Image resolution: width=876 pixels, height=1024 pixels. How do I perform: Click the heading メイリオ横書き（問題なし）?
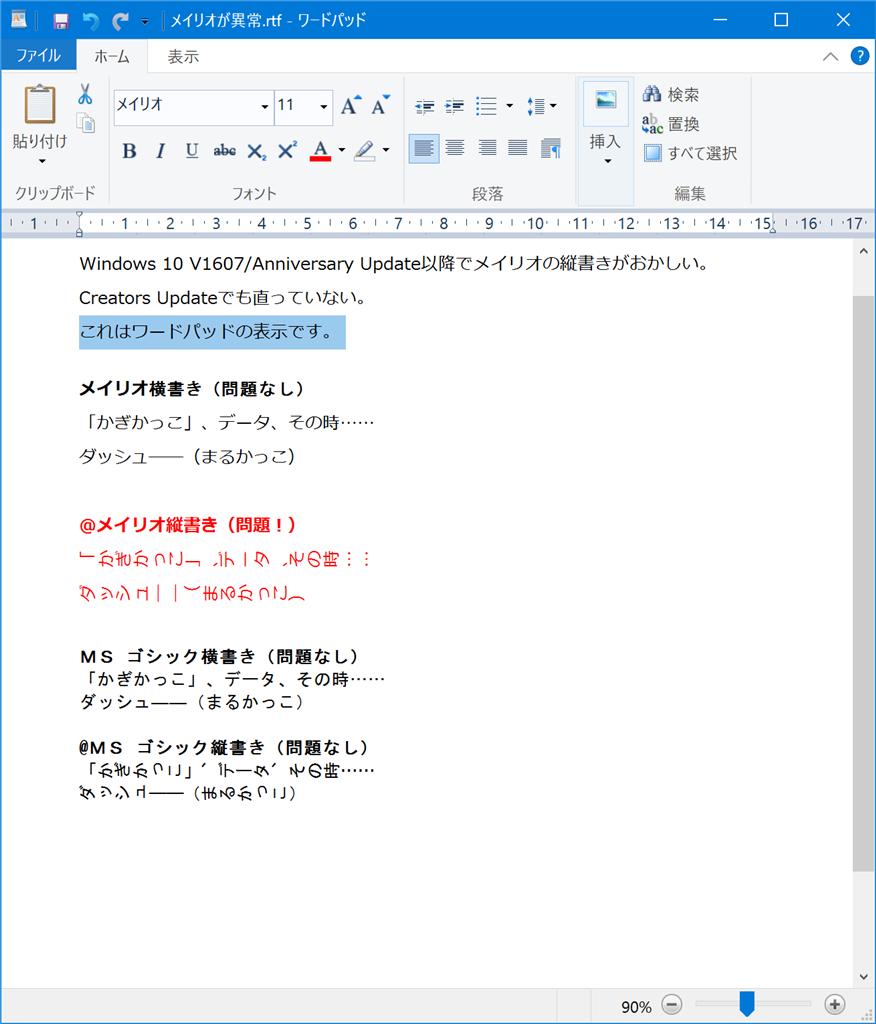click(192, 389)
